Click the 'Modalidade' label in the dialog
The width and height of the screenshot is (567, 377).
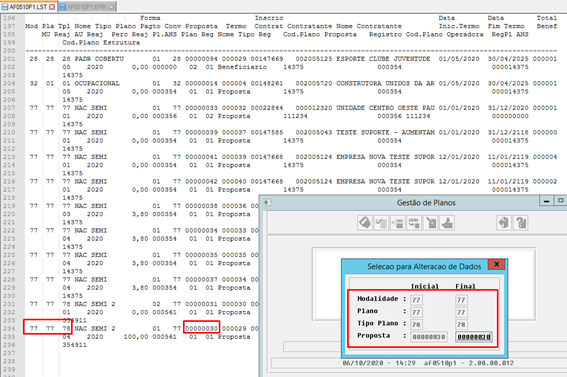coord(378,299)
